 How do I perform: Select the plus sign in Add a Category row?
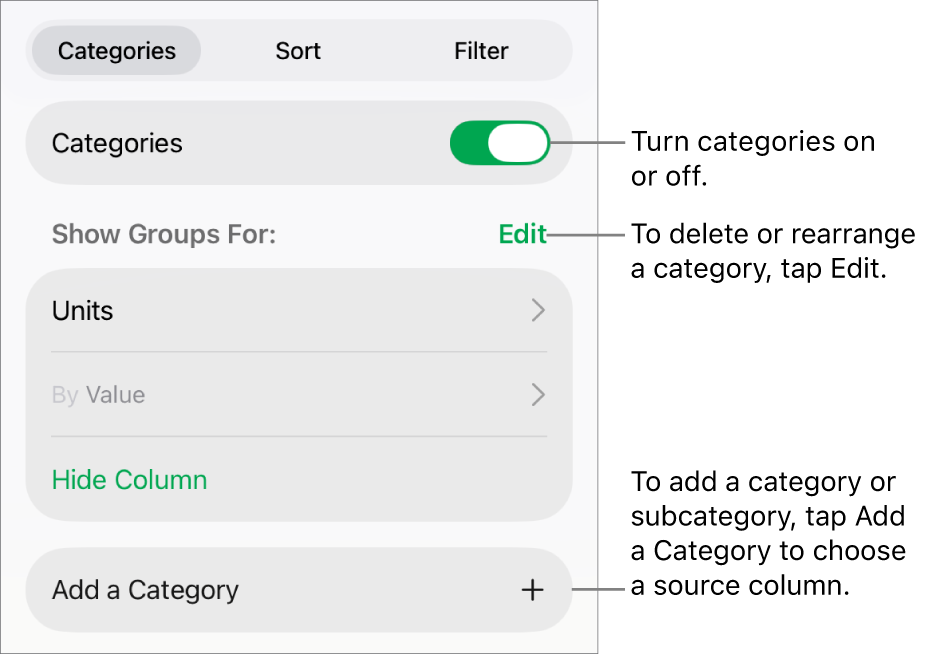click(x=533, y=590)
